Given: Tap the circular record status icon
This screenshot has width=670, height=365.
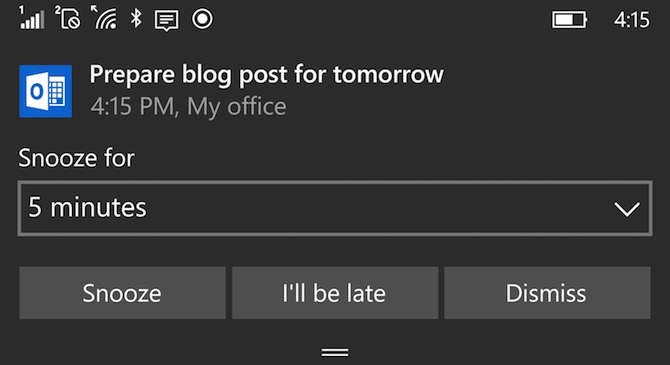Looking at the screenshot, I should click(x=202, y=19).
